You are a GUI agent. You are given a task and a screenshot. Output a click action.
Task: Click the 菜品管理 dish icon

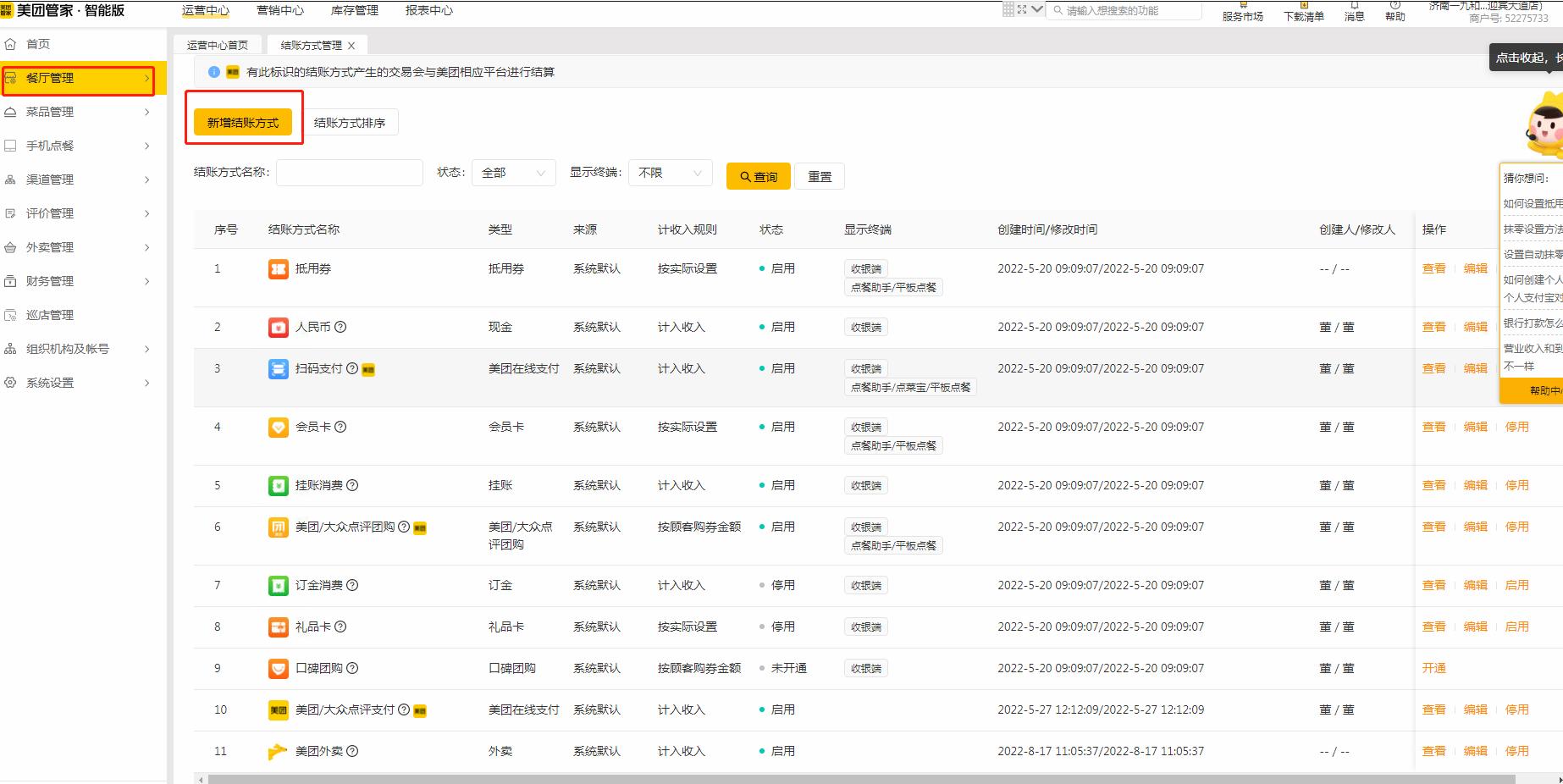(11, 112)
